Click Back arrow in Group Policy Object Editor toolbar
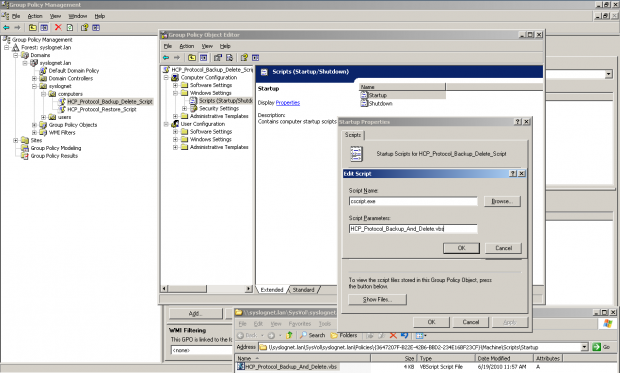The height and width of the screenshot is (373, 620). click(x=166, y=58)
